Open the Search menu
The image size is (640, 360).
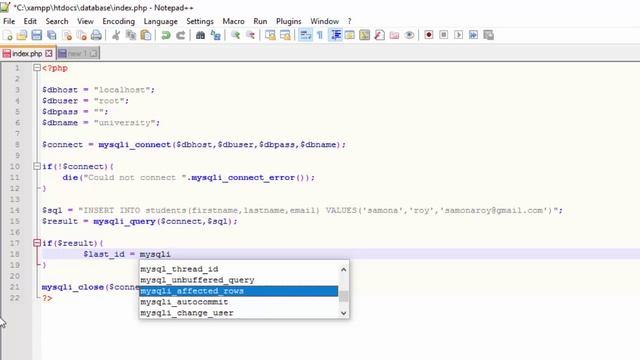click(x=57, y=21)
